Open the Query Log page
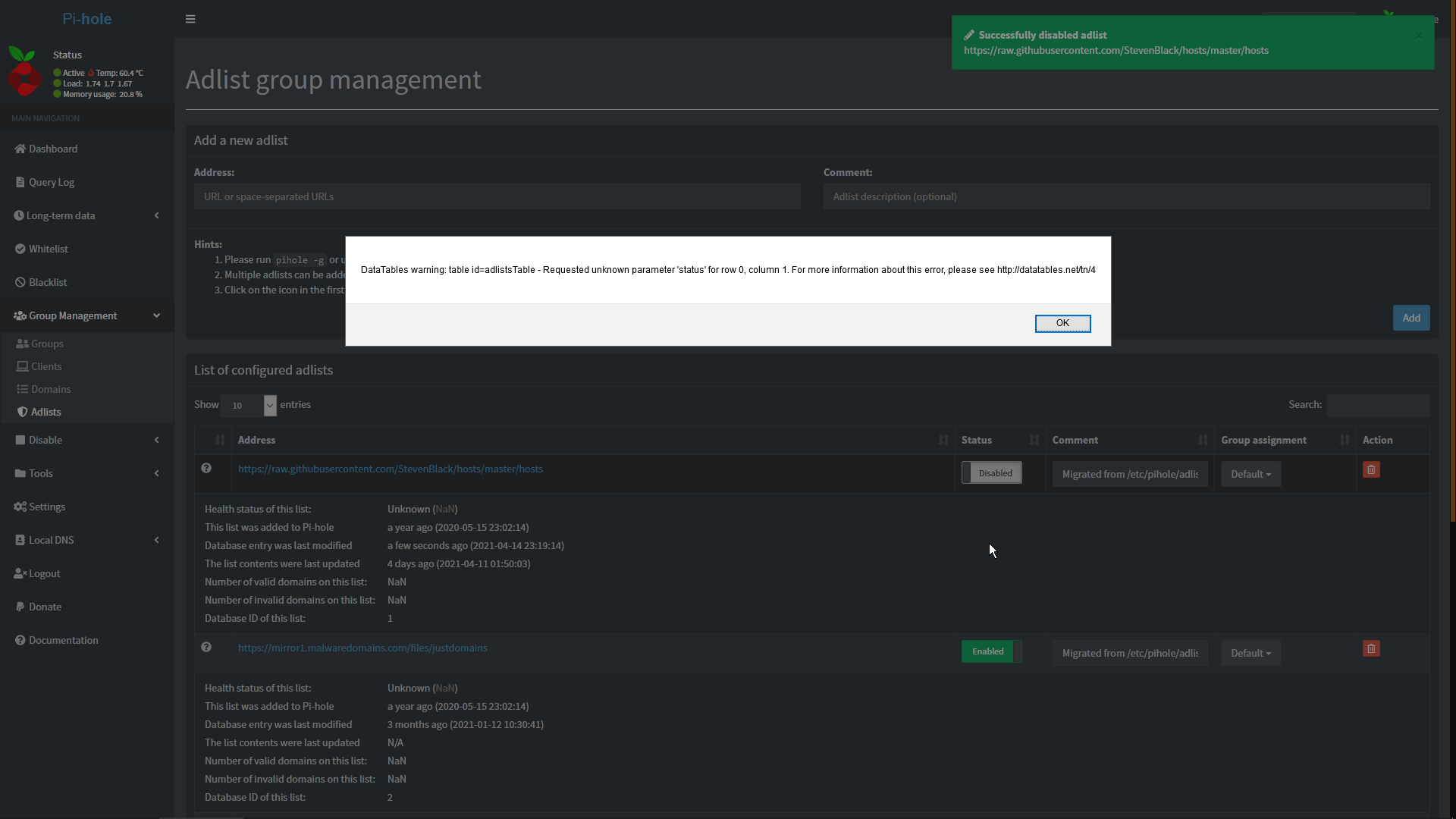The width and height of the screenshot is (1456, 819). (52, 183)
